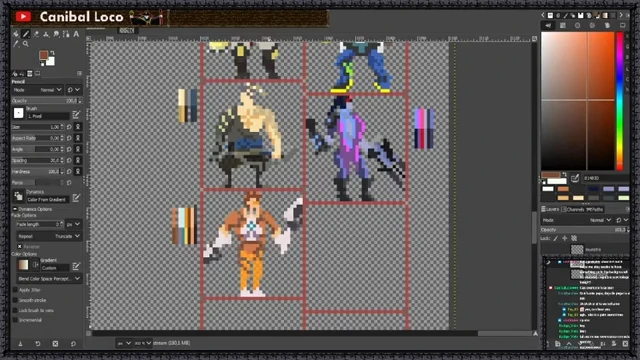This screenshot has height=360, width=640.
Task: Select the Zoom magnifier tool
Action: 26,44
